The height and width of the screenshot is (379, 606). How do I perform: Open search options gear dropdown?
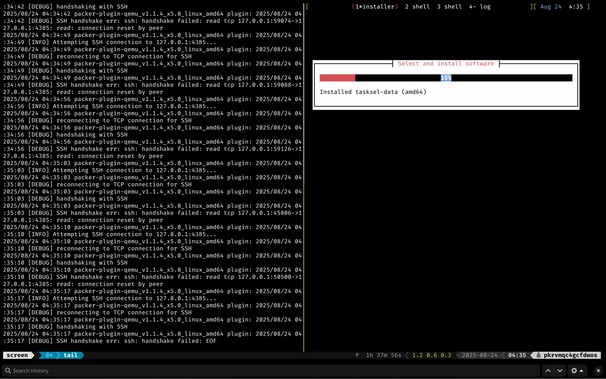(x=577, y=371)
